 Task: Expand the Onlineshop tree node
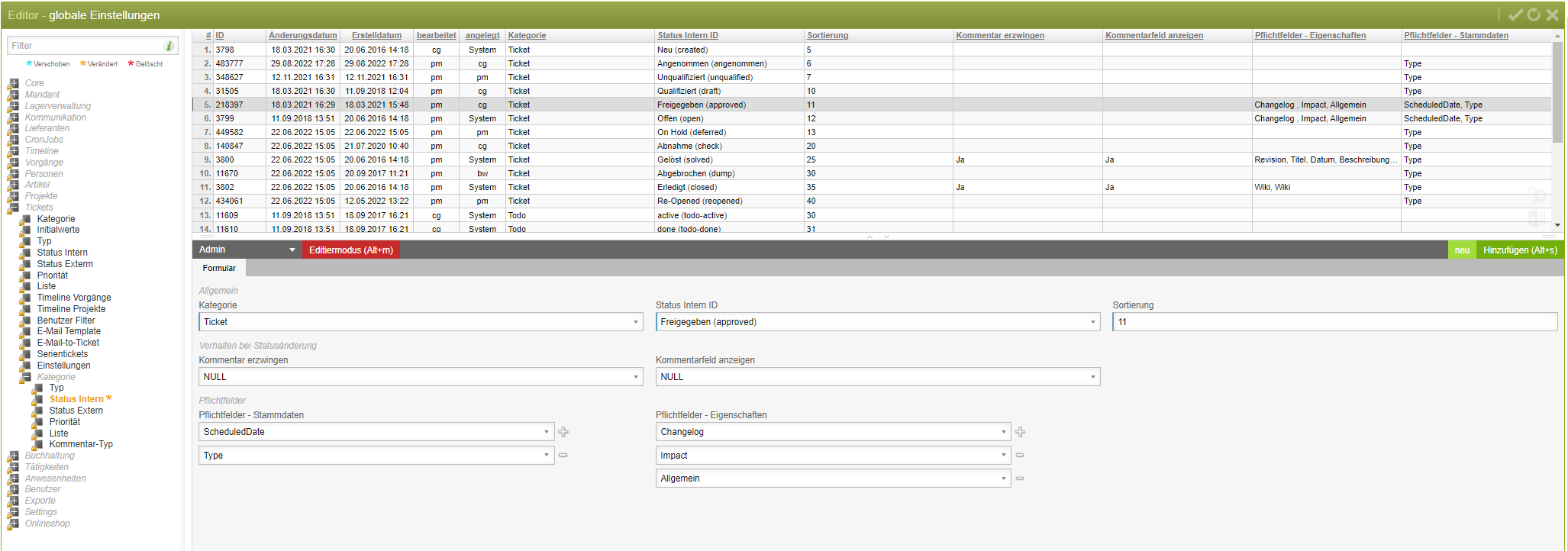pos(14,524)
